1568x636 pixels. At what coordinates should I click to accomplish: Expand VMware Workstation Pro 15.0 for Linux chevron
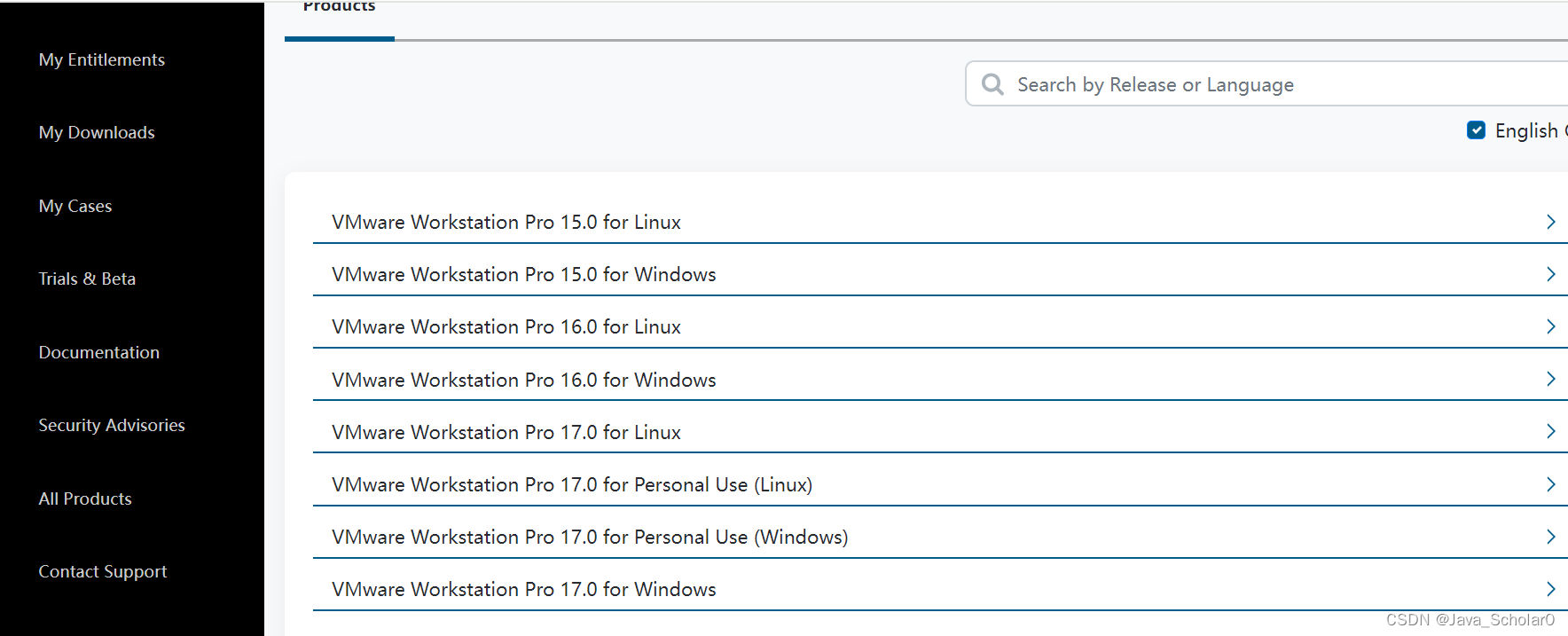[1550, 222]
